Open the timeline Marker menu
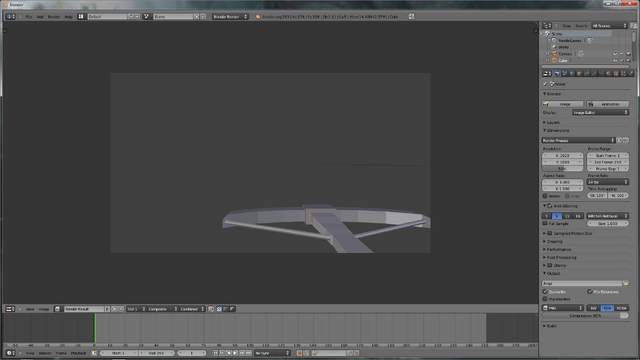Screen dimensions: 640x360 [x=45, y=353]
